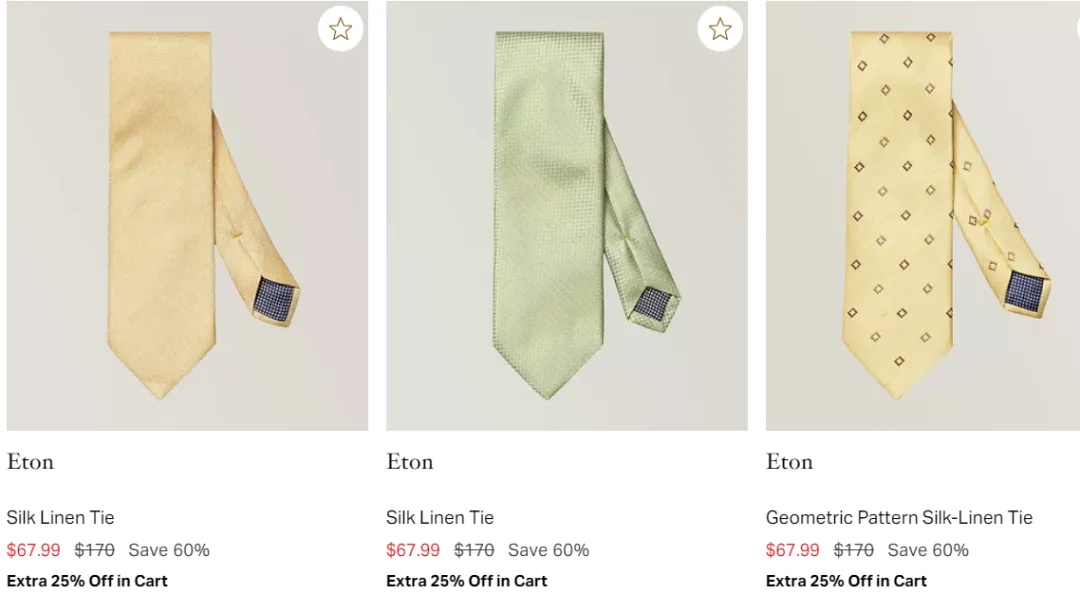Click Extra 25% Off in Cart under yellow tie

click(x=87, y=581)
